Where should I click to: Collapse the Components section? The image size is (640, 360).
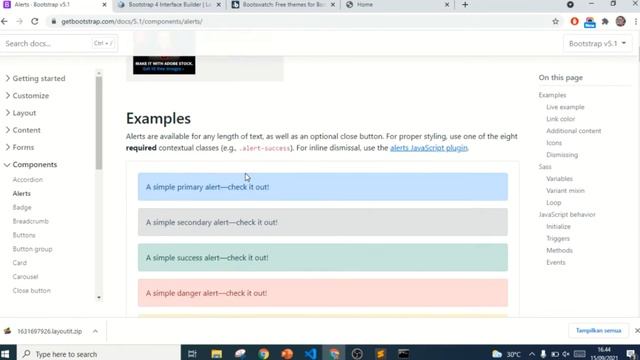31,164
